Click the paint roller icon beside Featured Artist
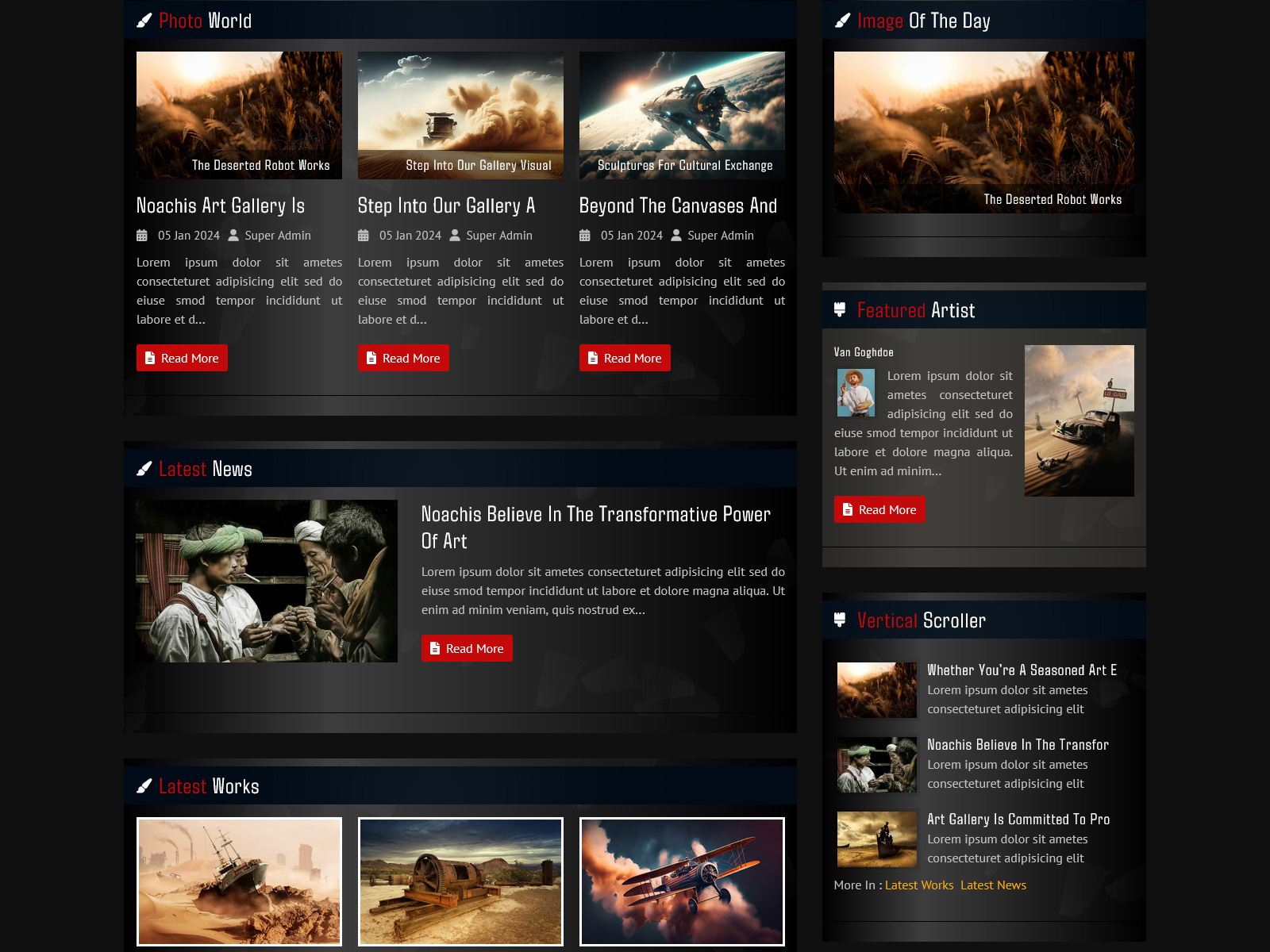Image resolution: width=1270 pixels, height=952 pixels. pos(840,310)
